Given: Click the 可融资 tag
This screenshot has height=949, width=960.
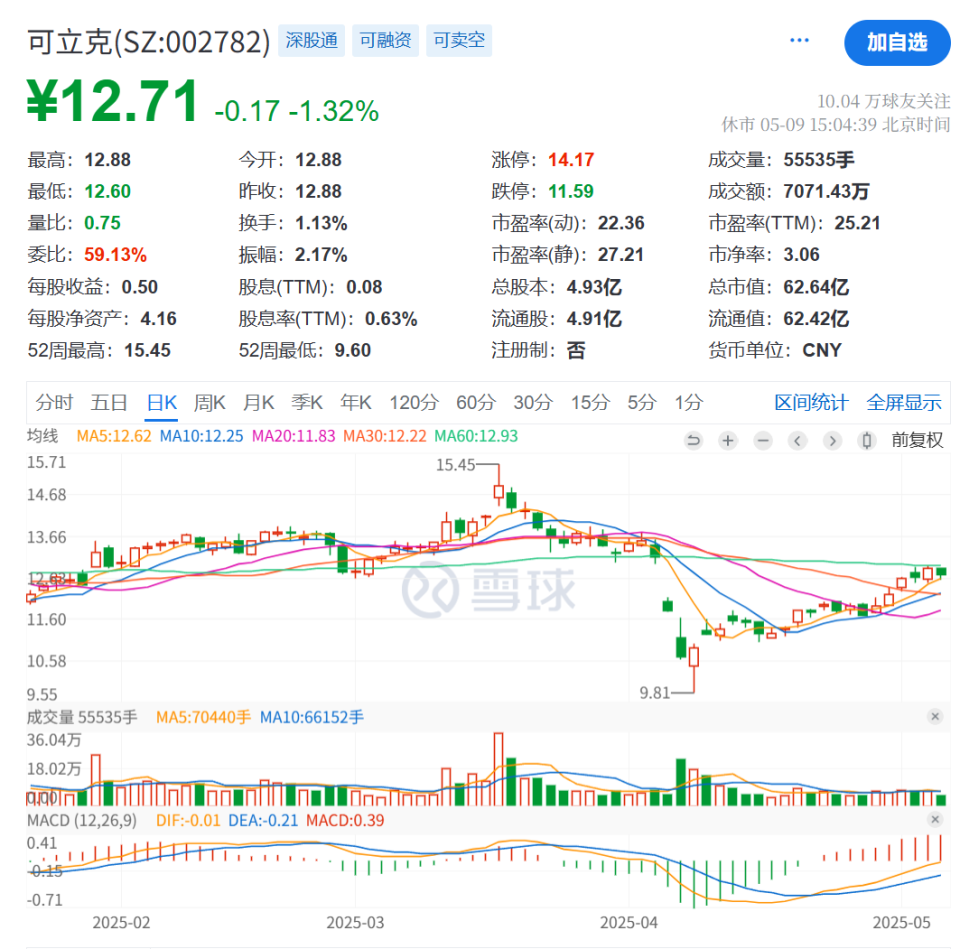Looking at the screenshot, I should pyautogui.click(x=385, y=40).
